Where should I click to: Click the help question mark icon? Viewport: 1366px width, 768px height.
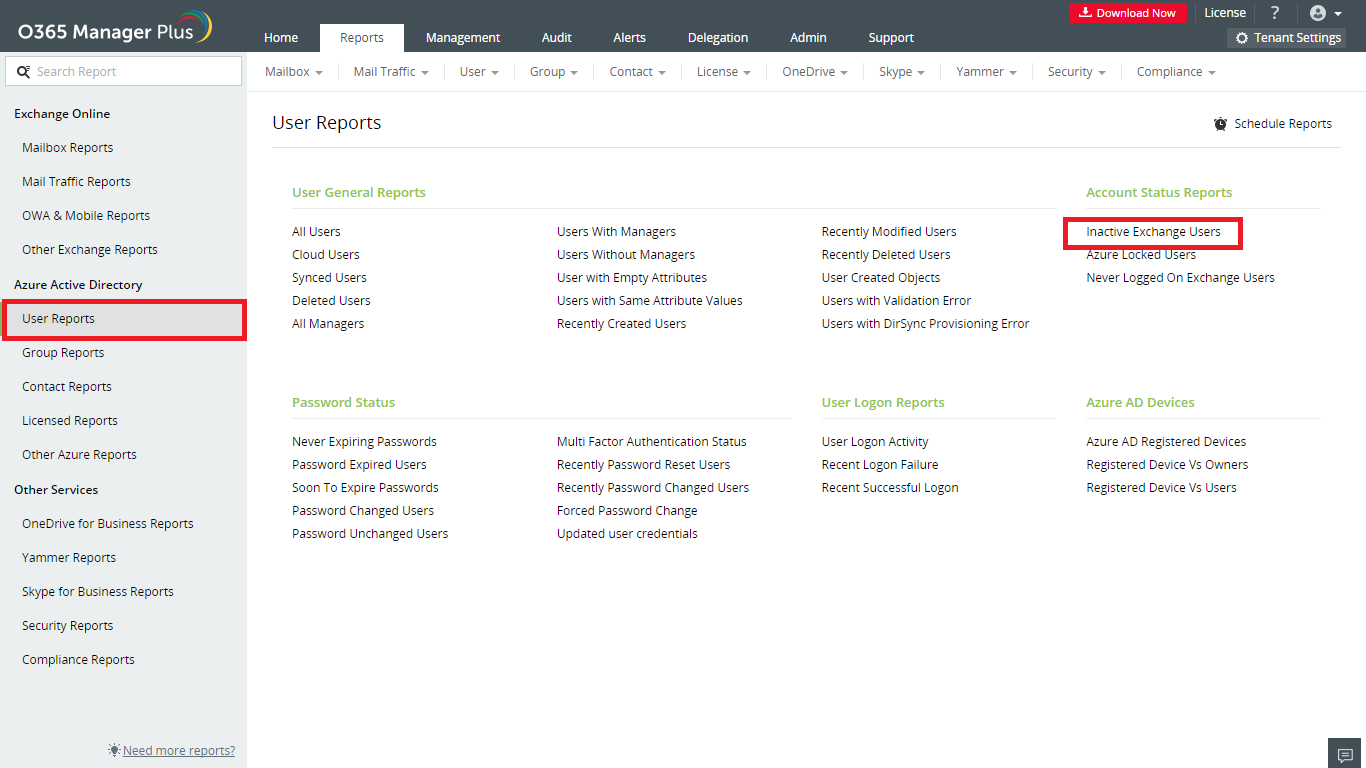pyautogui.click(x=1275, y=13)
